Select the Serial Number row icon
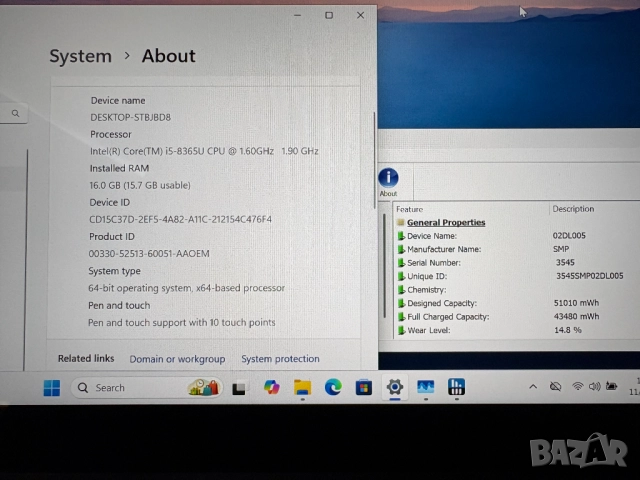Image resolution: width=640 pixels, height=480 pixels. tap(402, 263)
